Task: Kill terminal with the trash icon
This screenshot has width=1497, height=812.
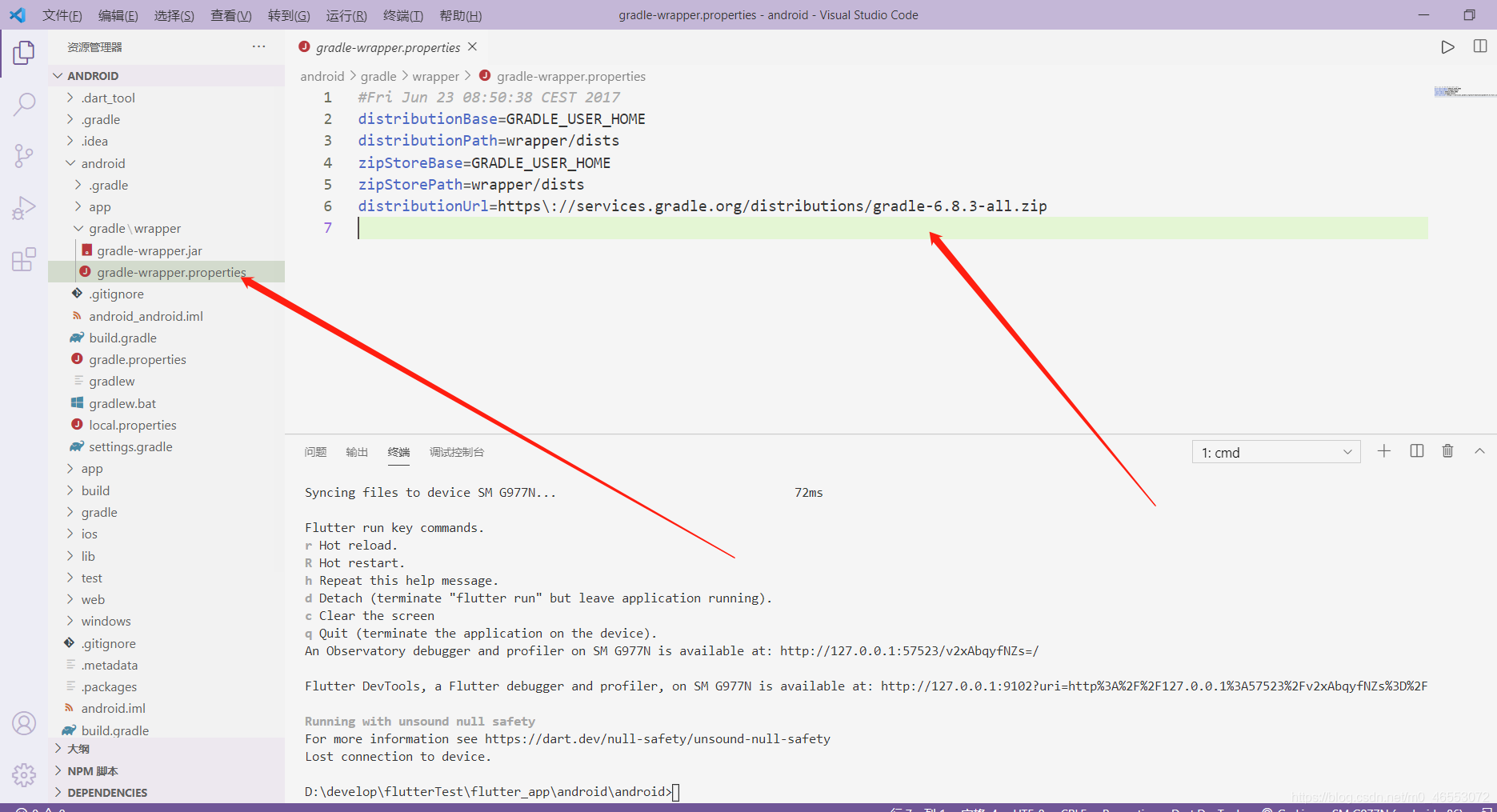Action: [x=1447, y=451]
